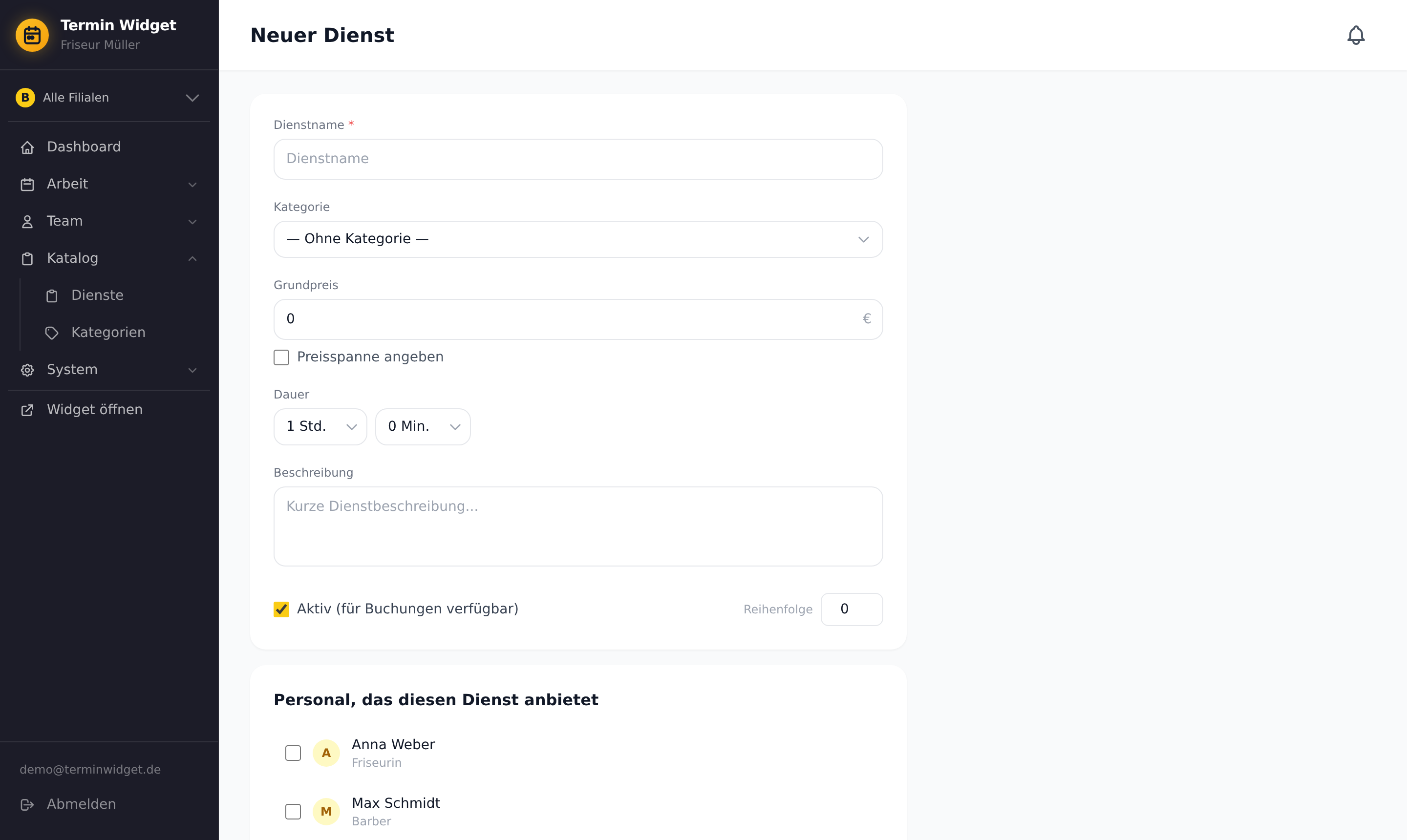
Task: Expand the Team sidebar menu
Action: click(109, 221)
